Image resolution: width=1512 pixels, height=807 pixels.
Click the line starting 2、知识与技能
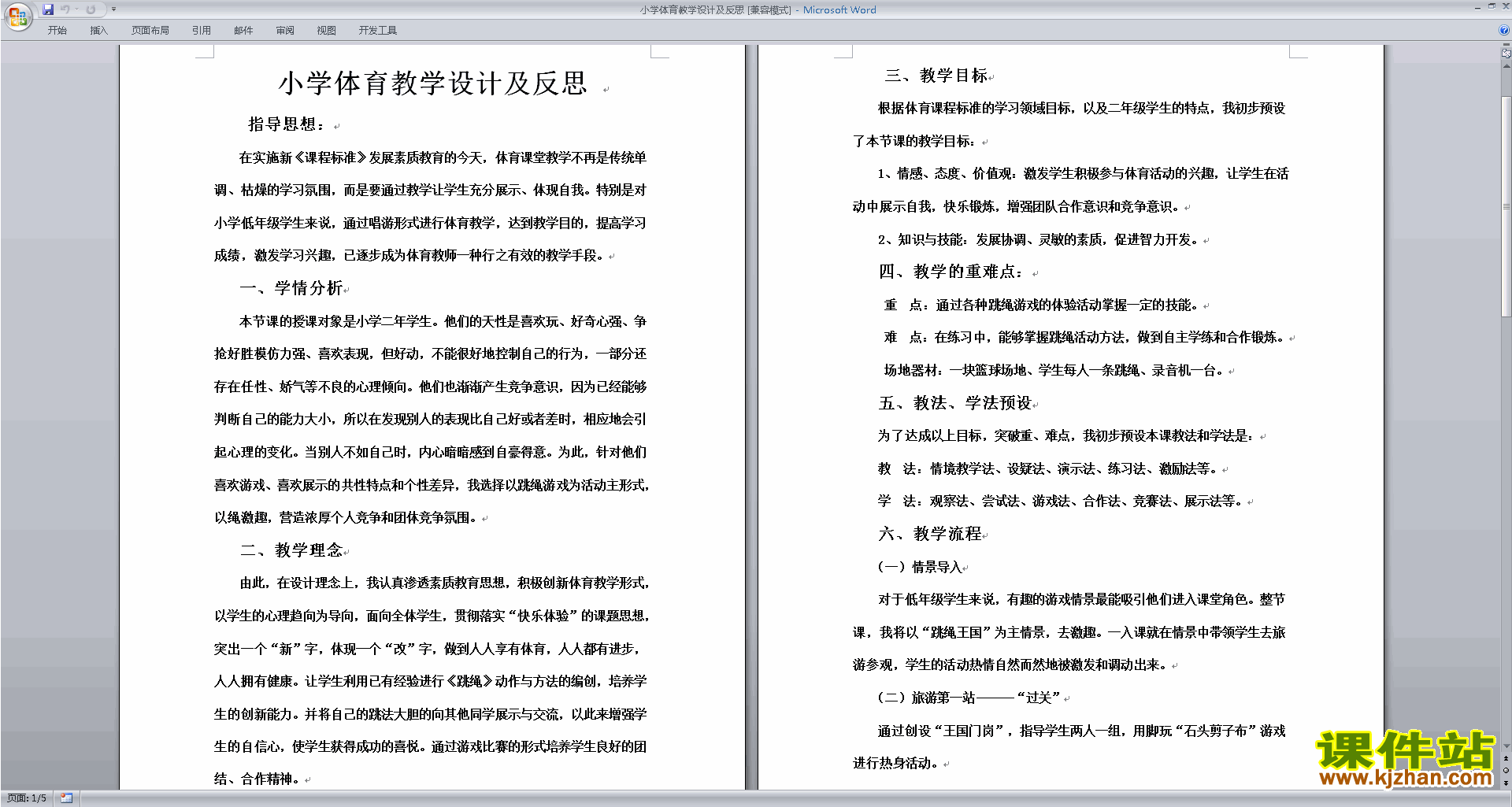click(x=1039, y=239)
